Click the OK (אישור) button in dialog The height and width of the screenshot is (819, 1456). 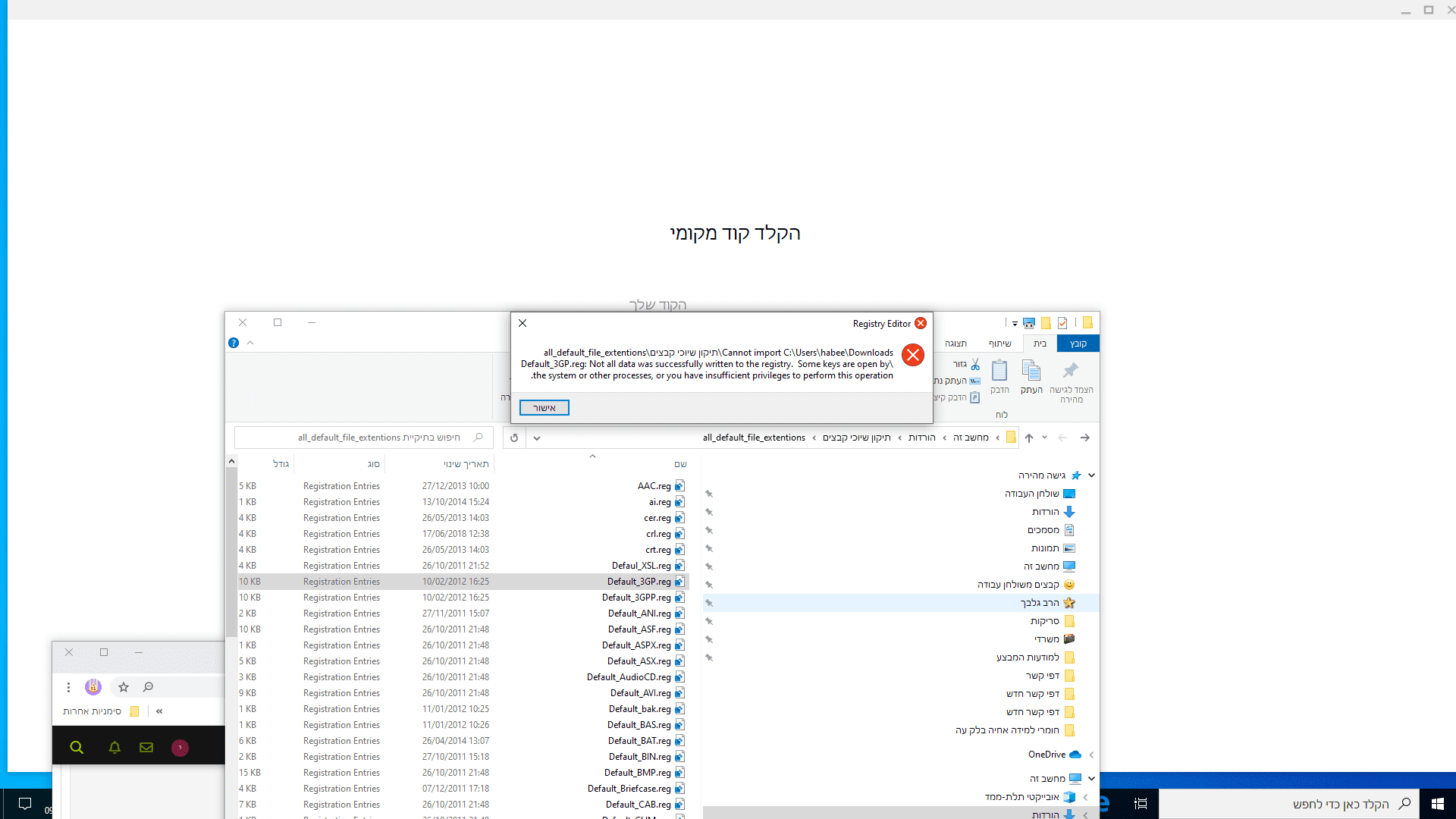pyautogui.click(x=544, y=408)
